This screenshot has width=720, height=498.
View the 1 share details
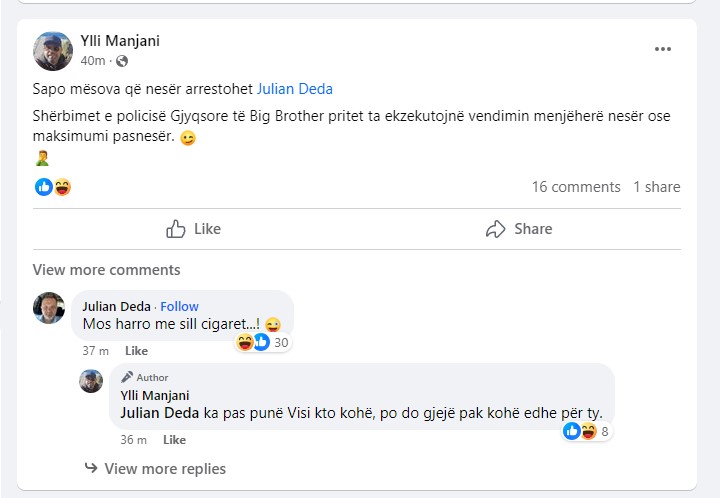[x=656, y=187]
